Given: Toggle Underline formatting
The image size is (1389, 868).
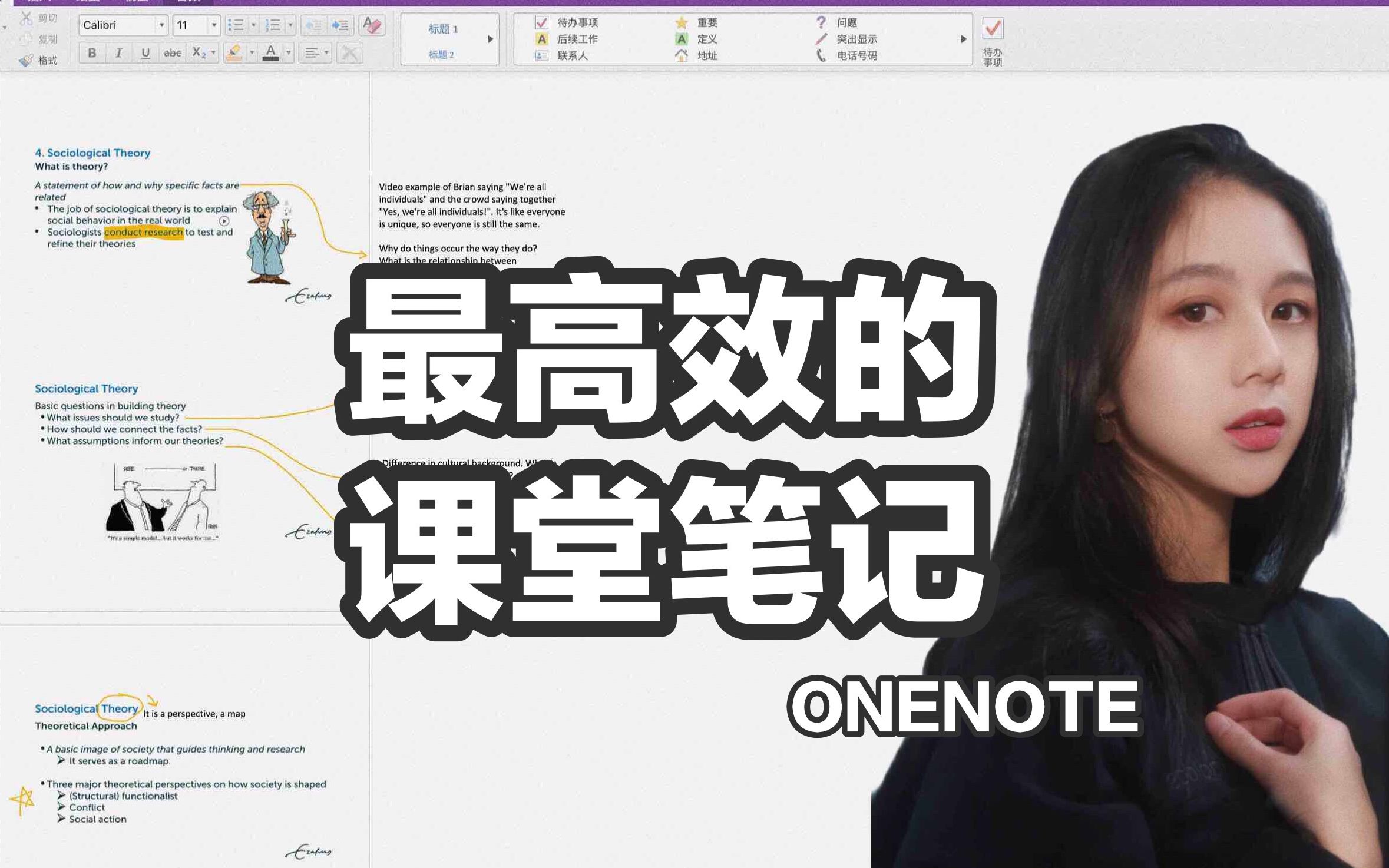Looking at the screenshot, I should pyautogui.click(x=145, y=53).
